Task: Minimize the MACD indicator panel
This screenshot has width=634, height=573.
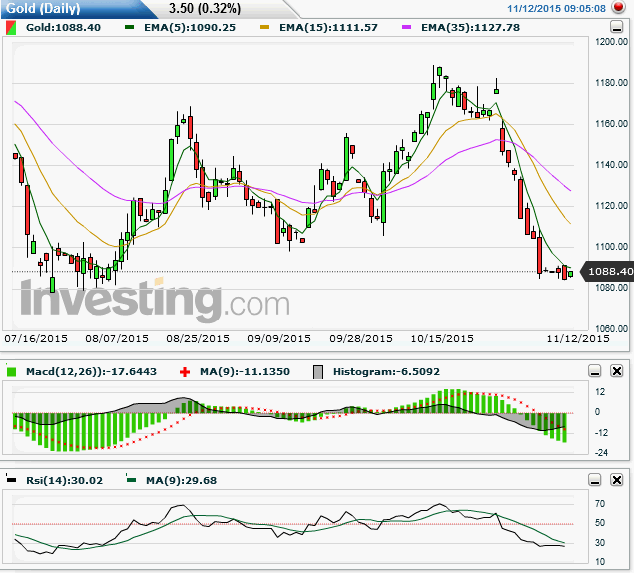Action: tap(594, 370)
